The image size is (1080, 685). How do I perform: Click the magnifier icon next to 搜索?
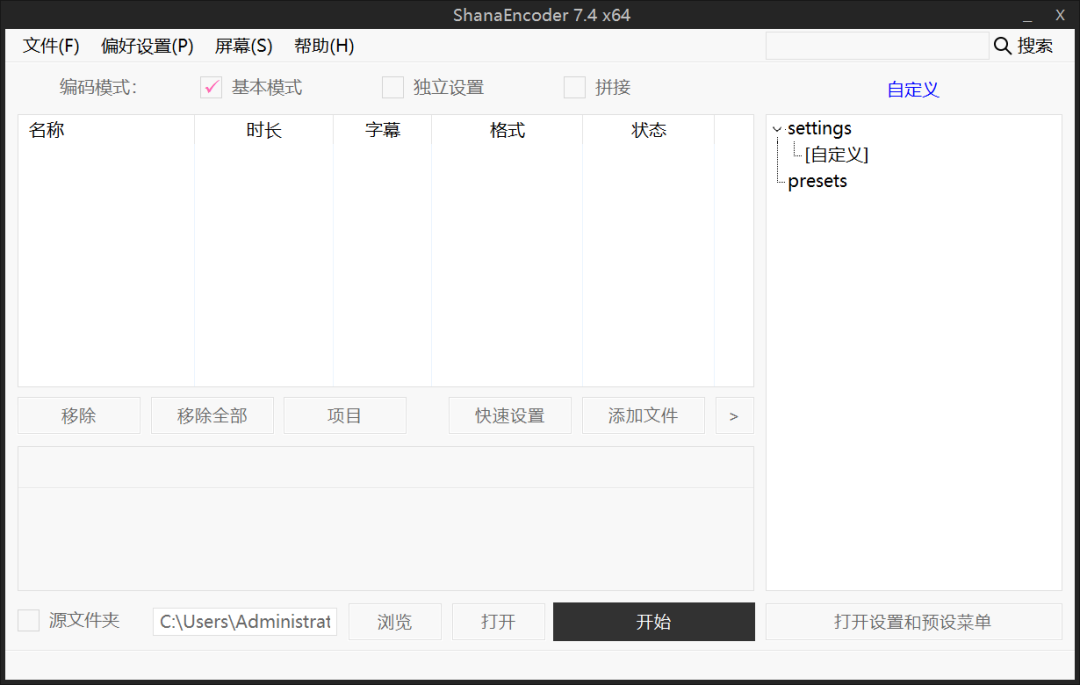click(1001, 45)
